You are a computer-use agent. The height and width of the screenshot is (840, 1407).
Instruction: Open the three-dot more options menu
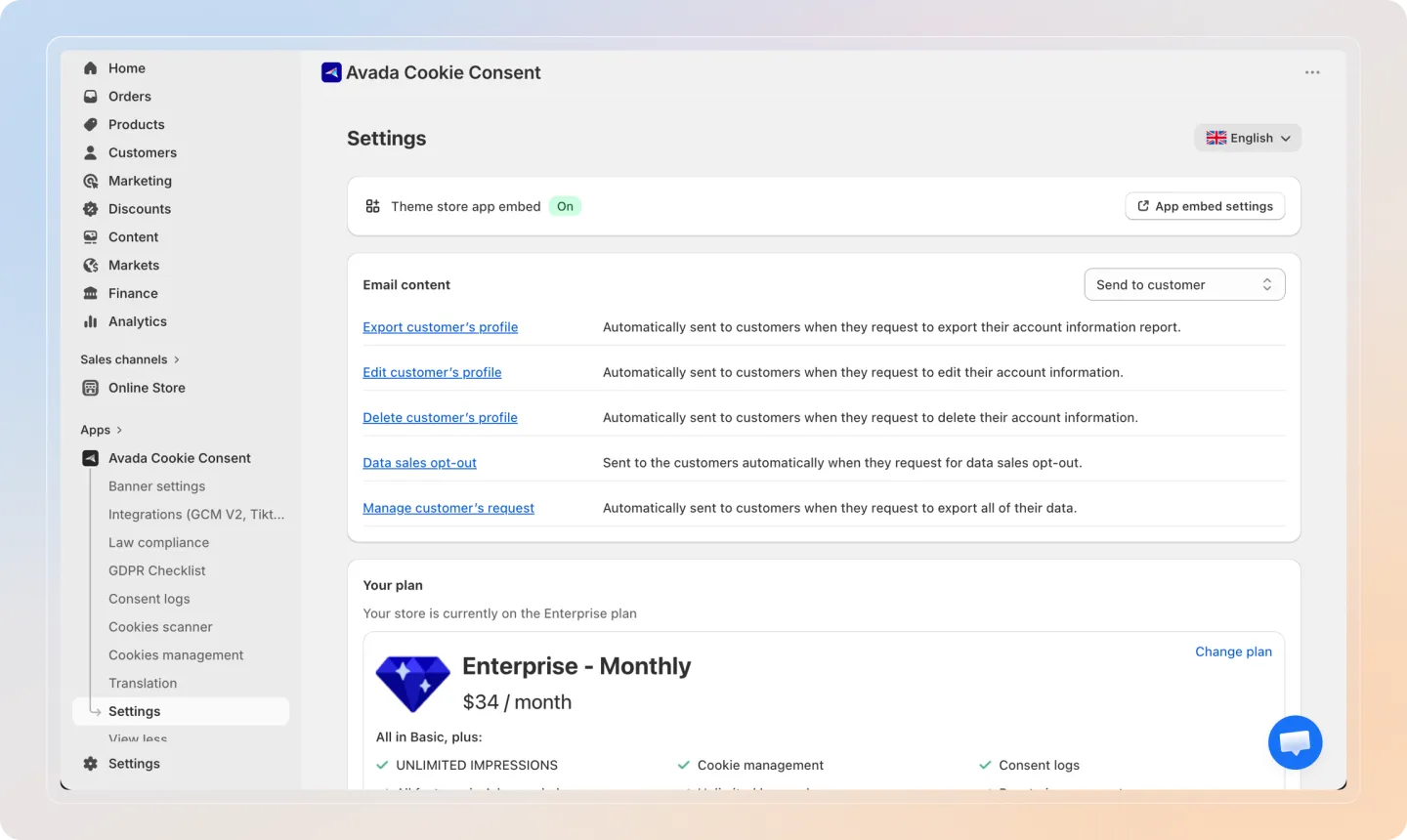click(x=1312, y=72)
